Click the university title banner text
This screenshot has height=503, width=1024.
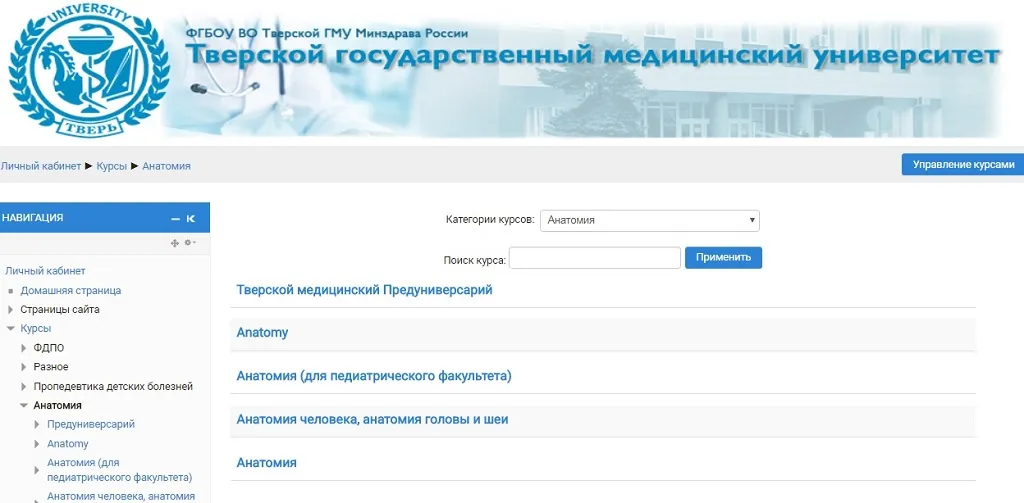(592, 56)
